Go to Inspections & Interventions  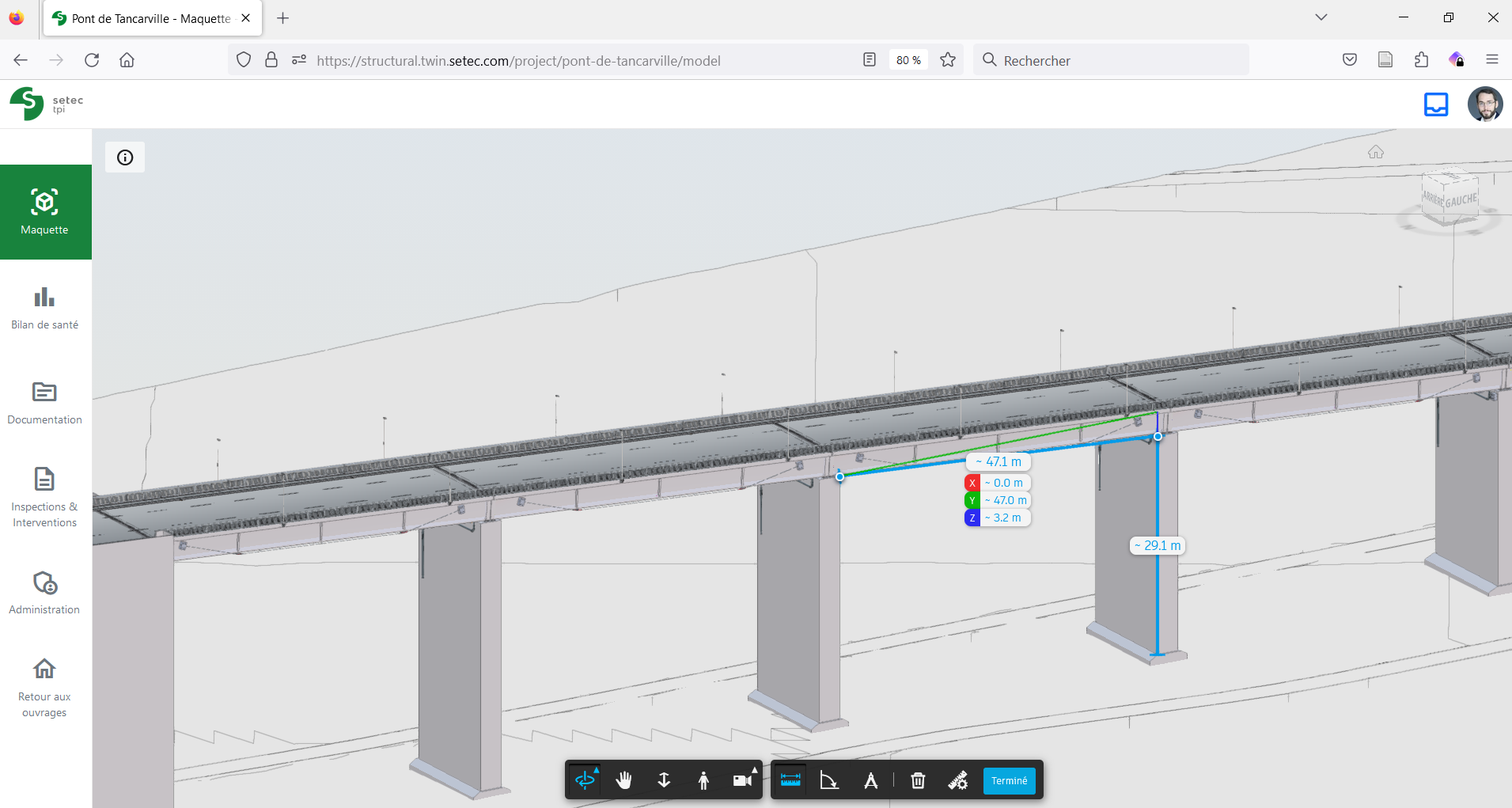pos(45,498)
